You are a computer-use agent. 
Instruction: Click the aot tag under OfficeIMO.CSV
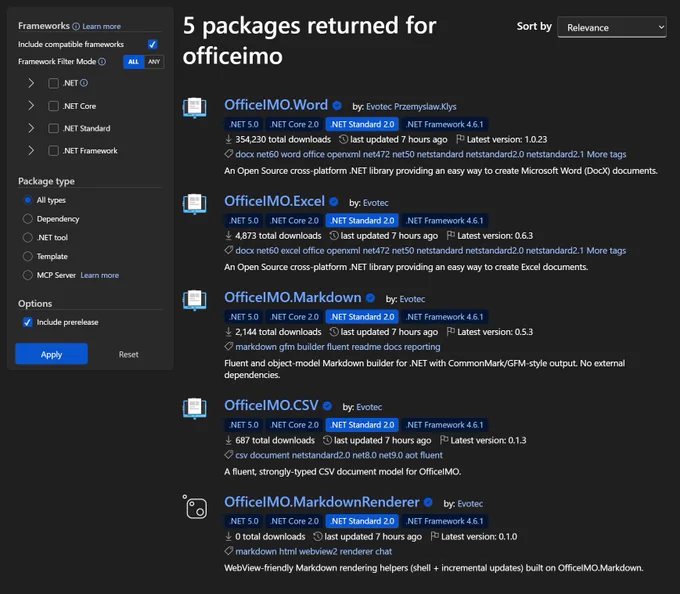412,455
